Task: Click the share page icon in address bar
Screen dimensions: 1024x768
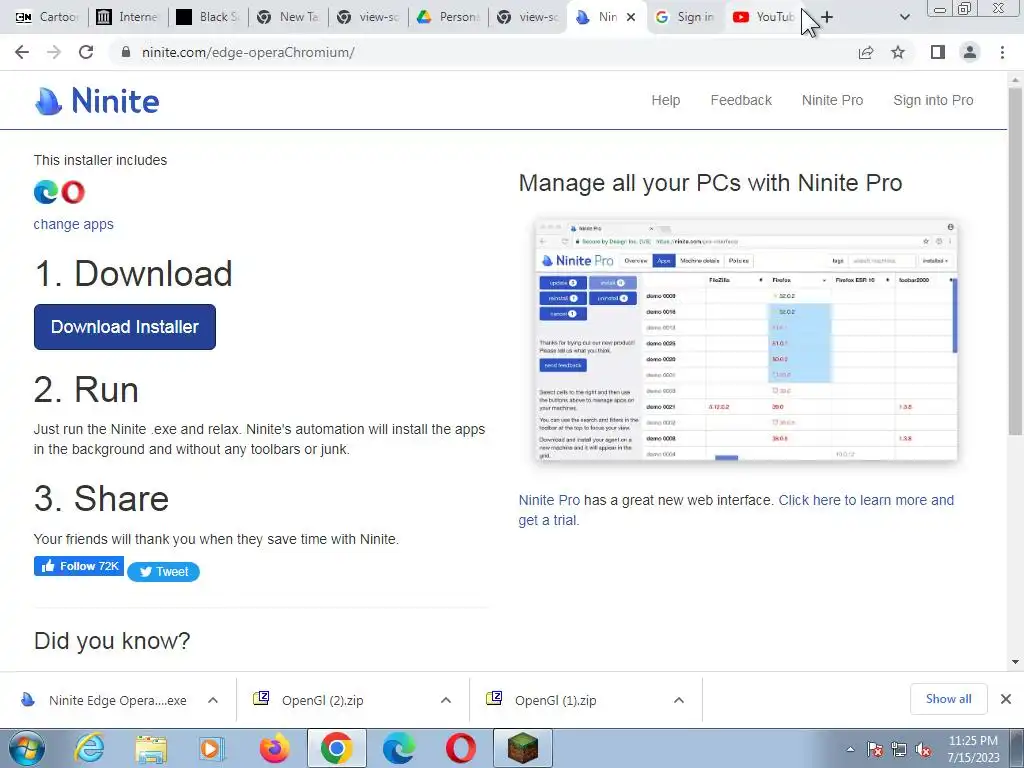Action: [x=866, y=52]
